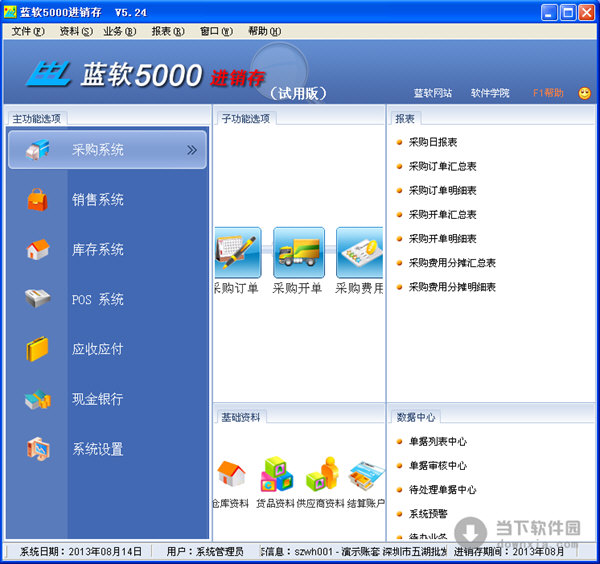Open the 采购订单 purchase order icon
The width and height of the screenshot is (600, 564).
pos(237,252)
